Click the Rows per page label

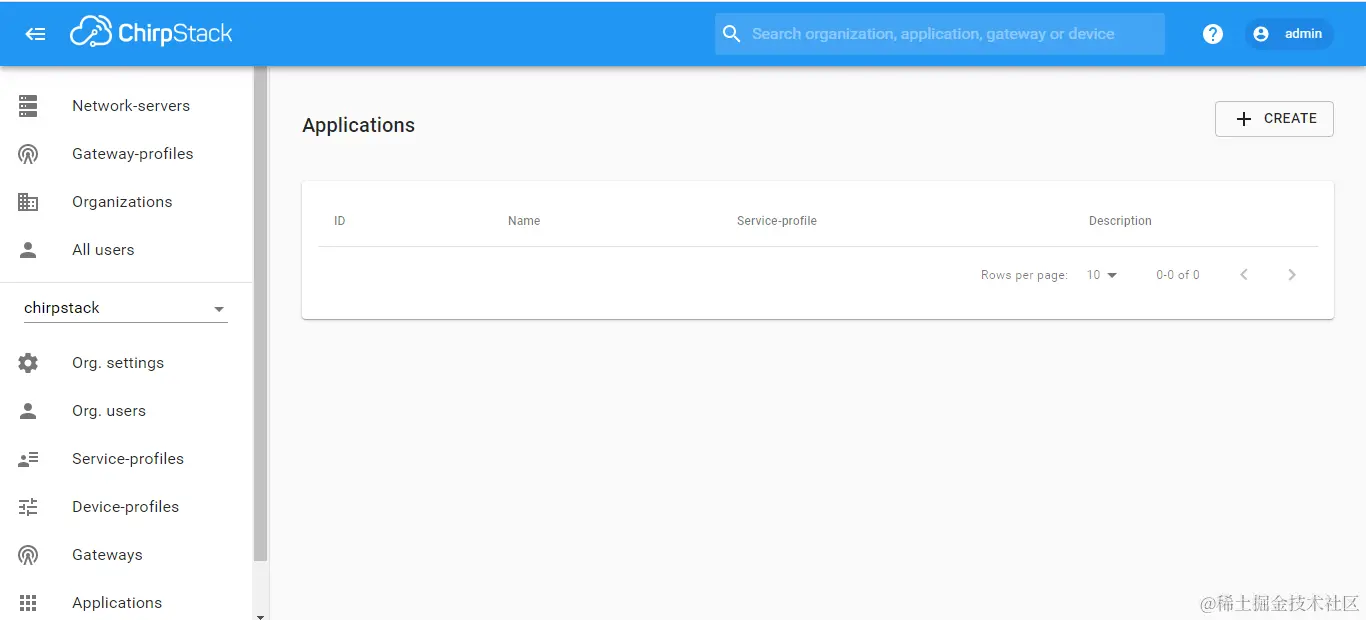tap(1024, 275)
